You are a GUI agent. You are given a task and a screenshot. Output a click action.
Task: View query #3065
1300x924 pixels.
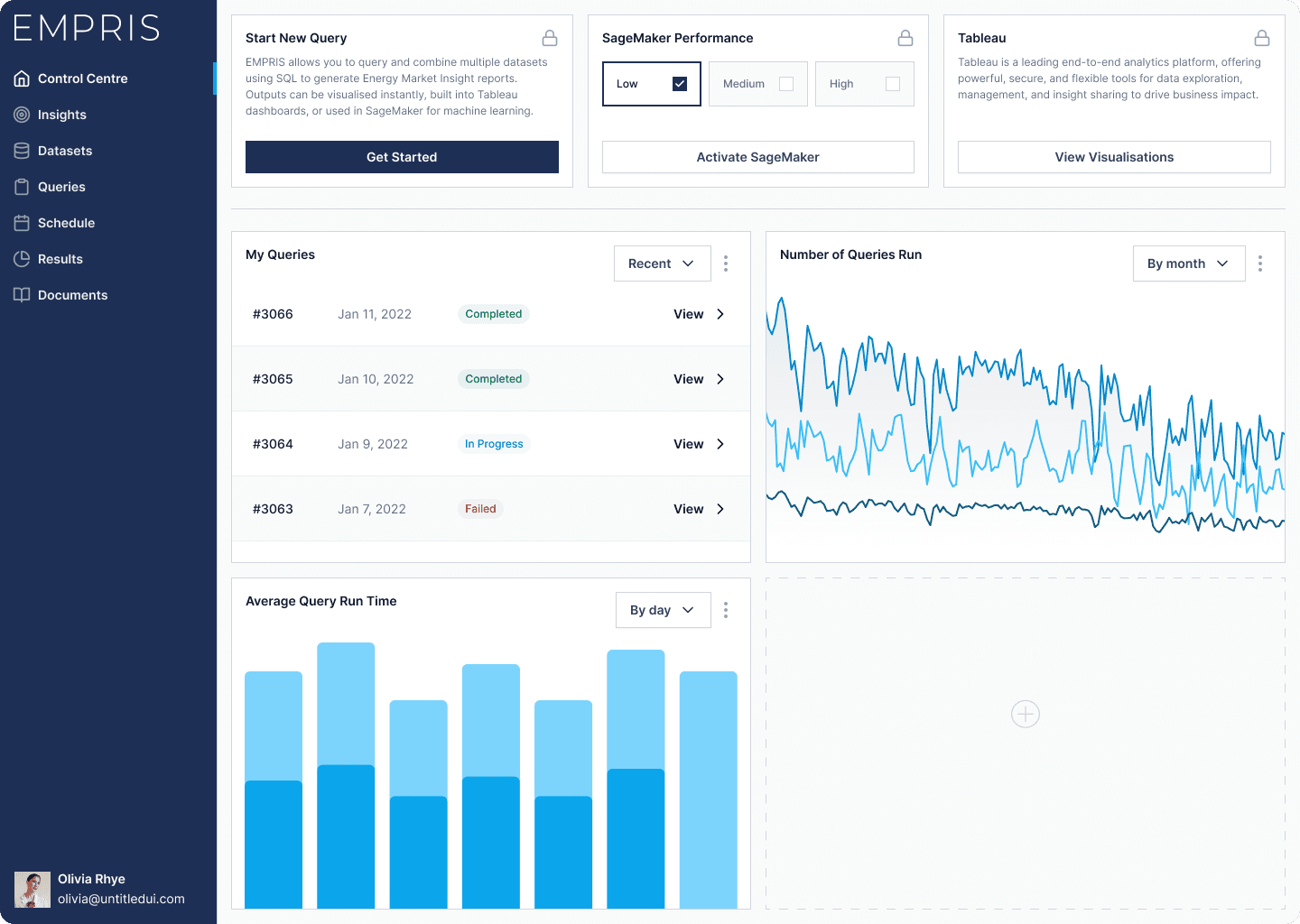(688, 379)
